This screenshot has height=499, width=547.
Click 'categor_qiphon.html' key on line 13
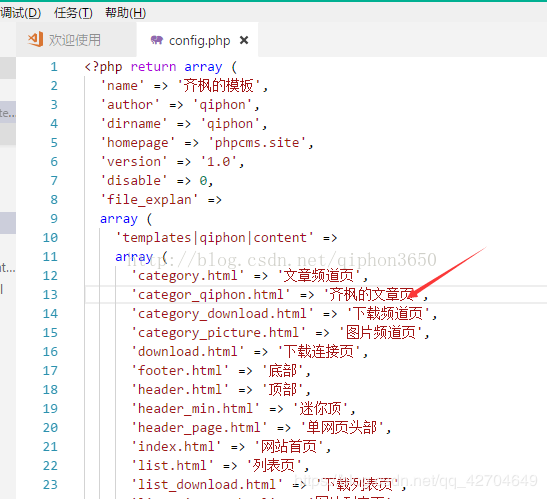(x=211, y=295)
